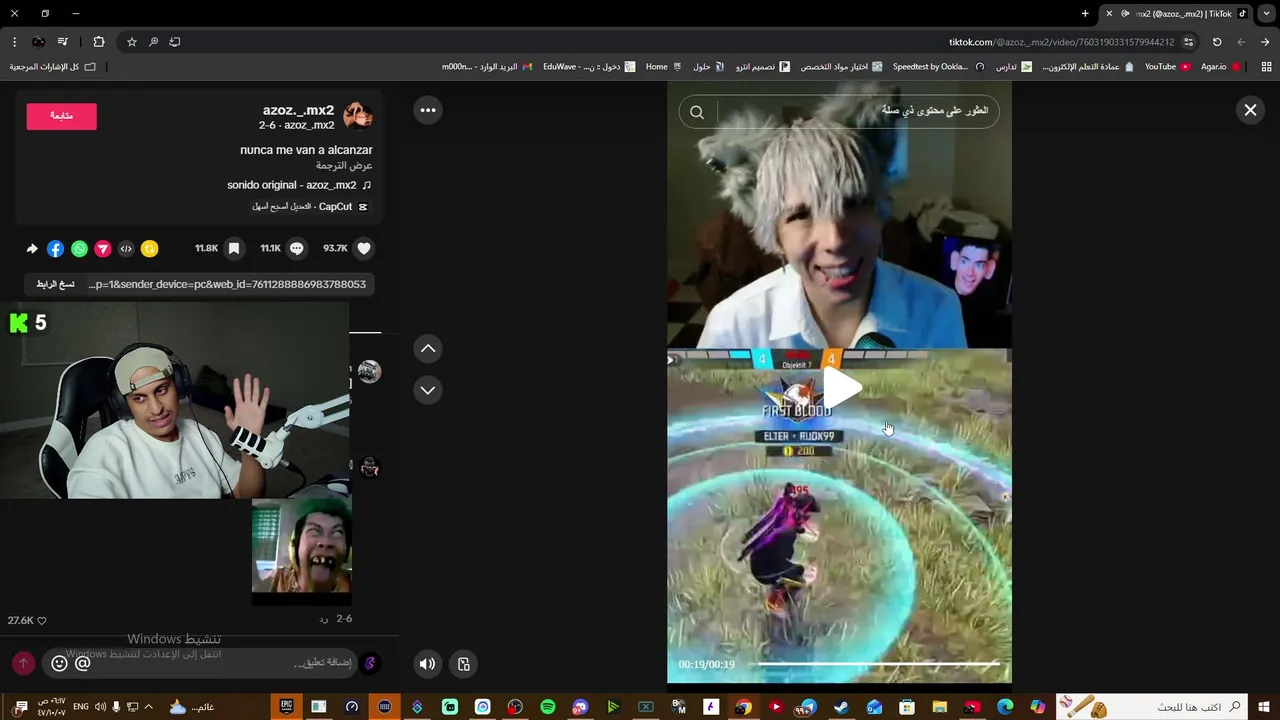Open the laughing face image in the comment
The height and width of the screenshot is (720, 1280).
point(301,548)
